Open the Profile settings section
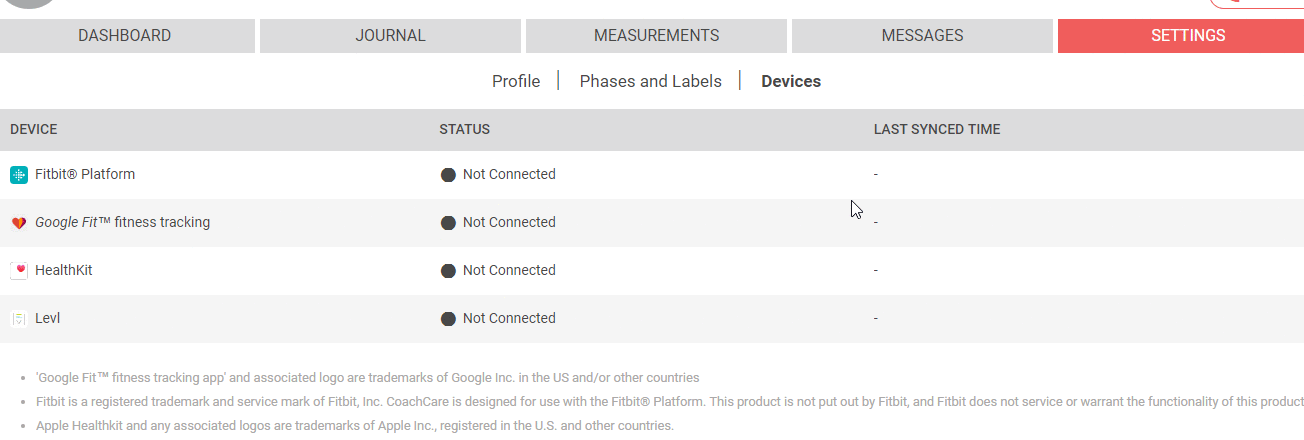 [x=516, y=81]
